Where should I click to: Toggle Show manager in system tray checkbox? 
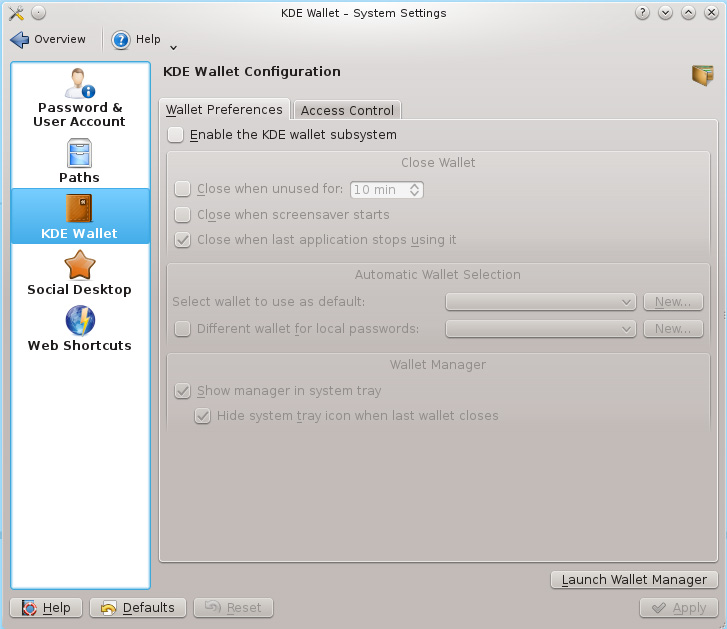pos(182,391)
